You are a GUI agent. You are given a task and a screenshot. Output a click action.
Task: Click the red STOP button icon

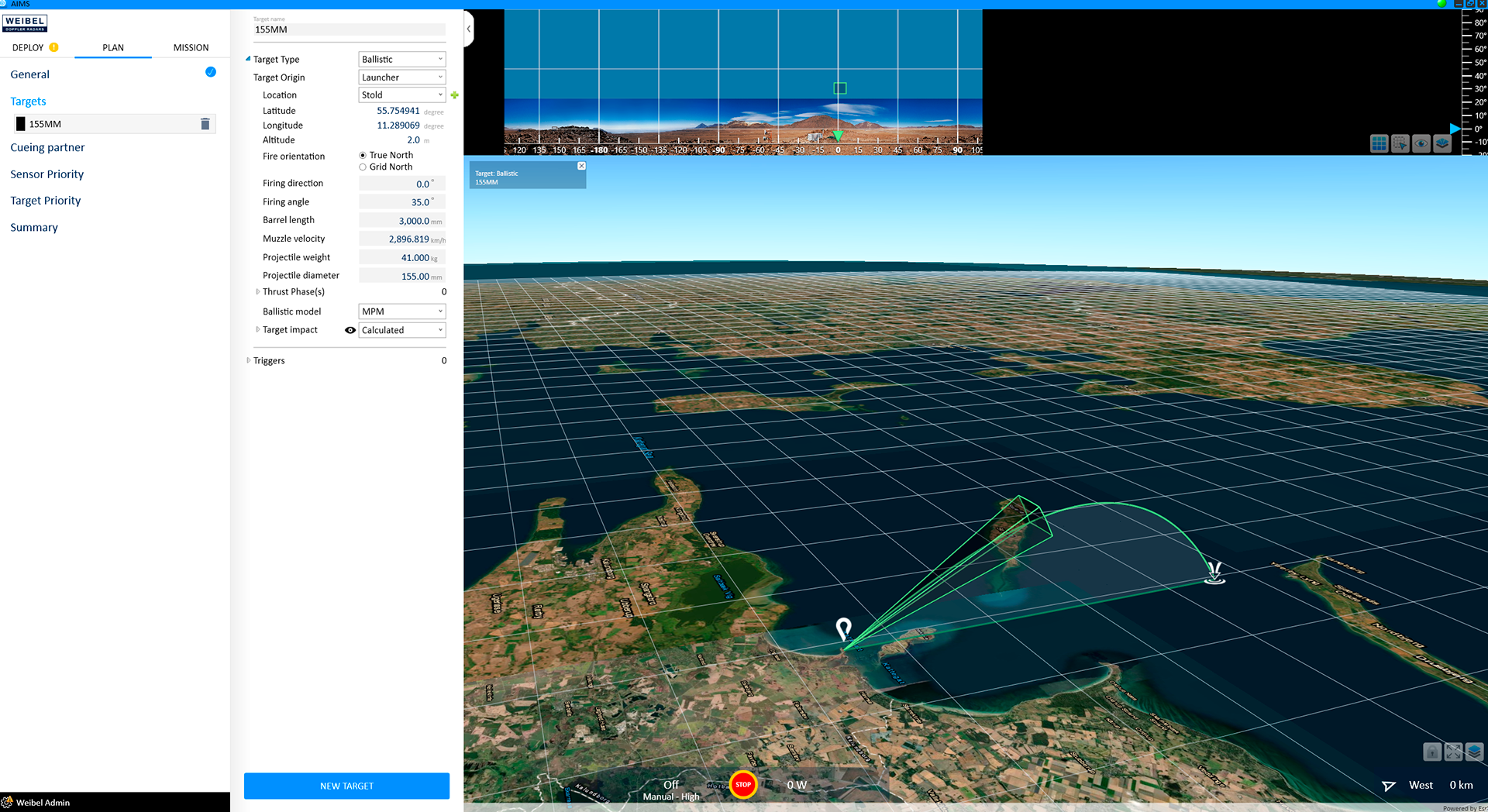point(743,784)
